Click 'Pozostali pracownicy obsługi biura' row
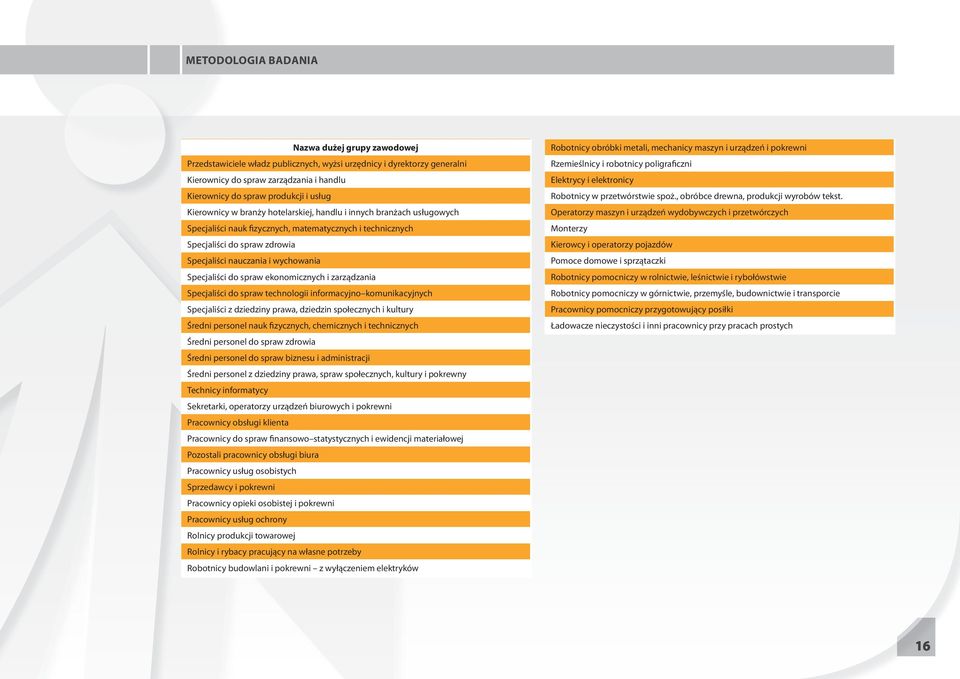This screenshot has height=679, width=960. pyautogui.click(x=355, y=455)
